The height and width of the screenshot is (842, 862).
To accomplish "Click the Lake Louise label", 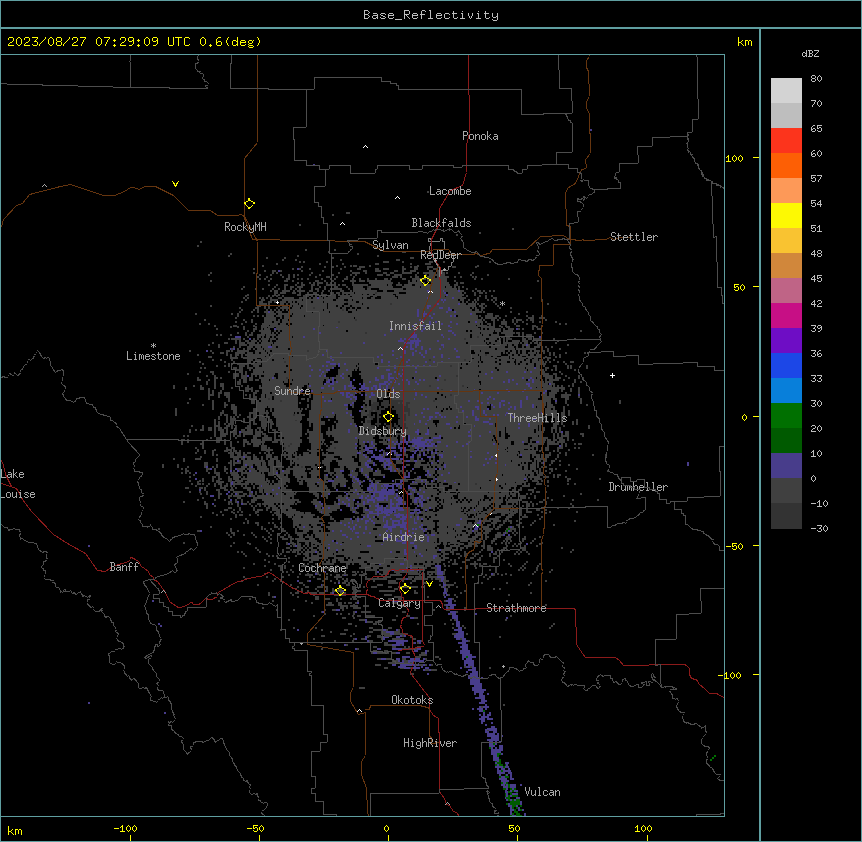I will (x=18, y=484).
